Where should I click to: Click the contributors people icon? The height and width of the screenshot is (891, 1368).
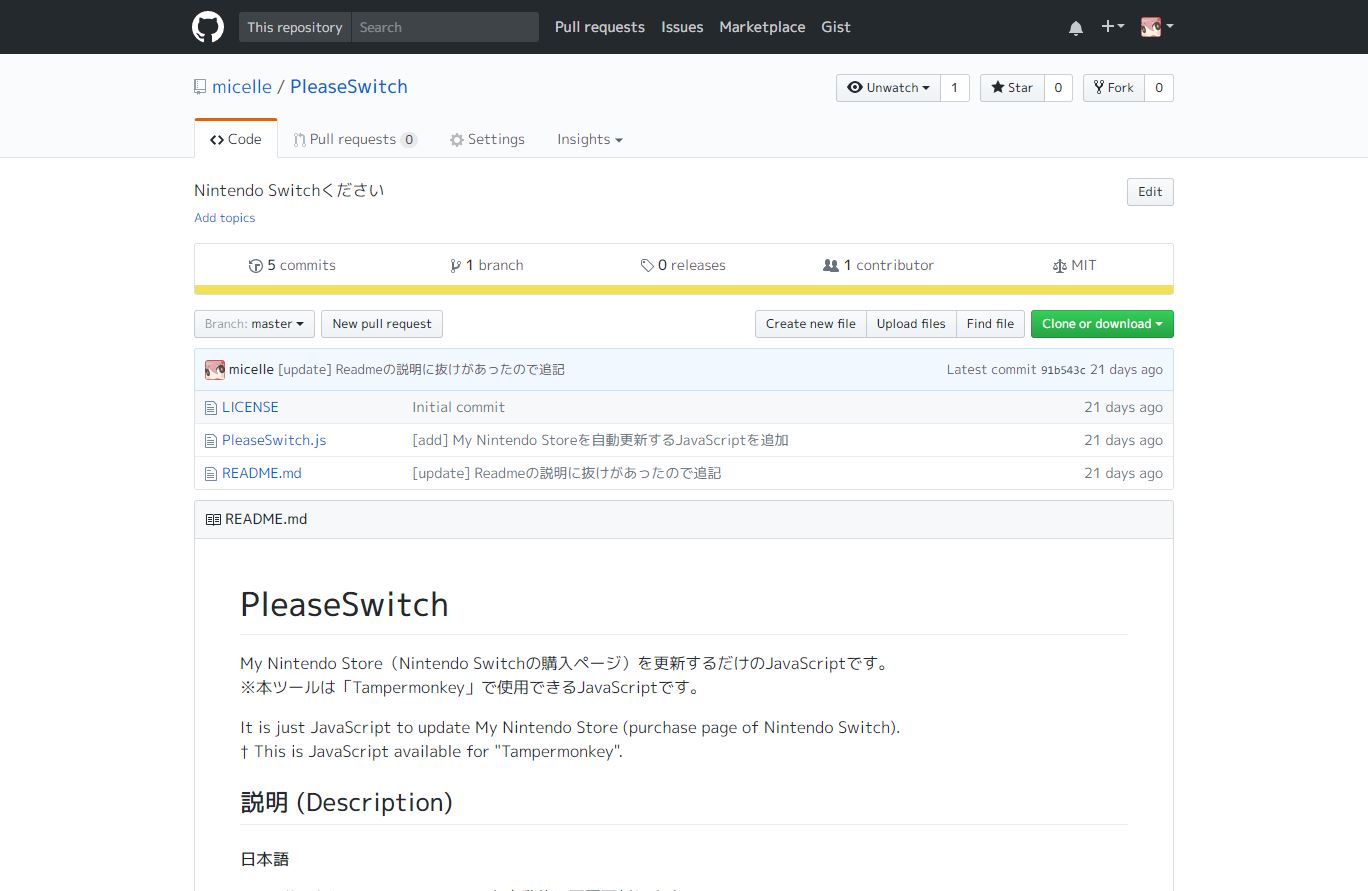click(x=831, y=265)
